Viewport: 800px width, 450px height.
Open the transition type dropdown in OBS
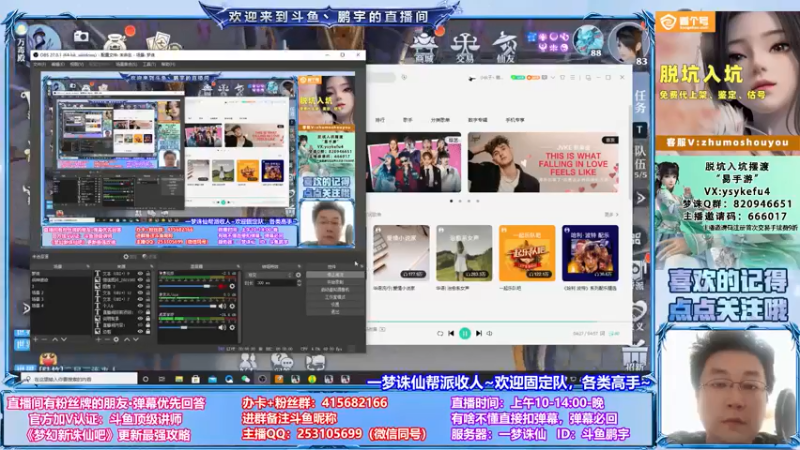pyautogui.click(x=269, y=275)
